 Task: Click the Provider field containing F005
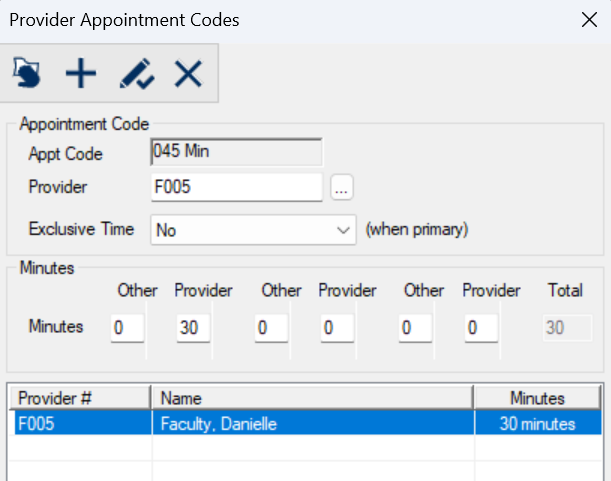pyautogui.click(x=236, y=187)
